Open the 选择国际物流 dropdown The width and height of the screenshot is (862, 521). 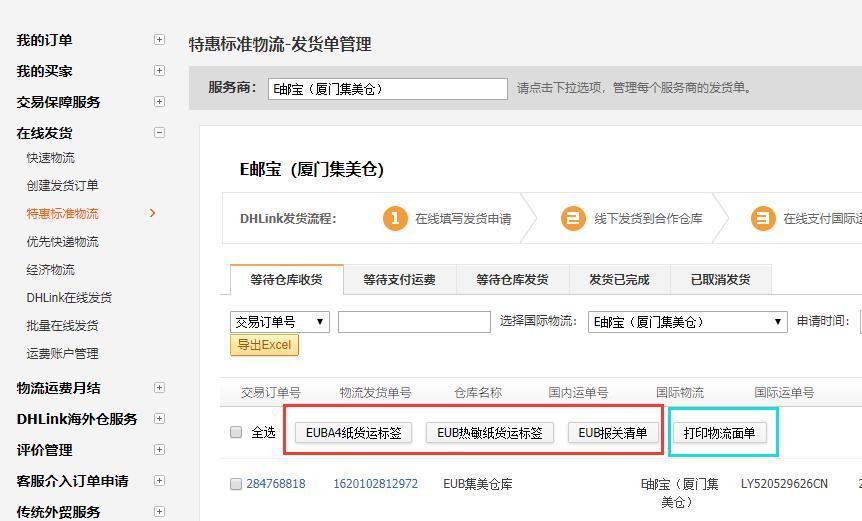click(687, 322)
